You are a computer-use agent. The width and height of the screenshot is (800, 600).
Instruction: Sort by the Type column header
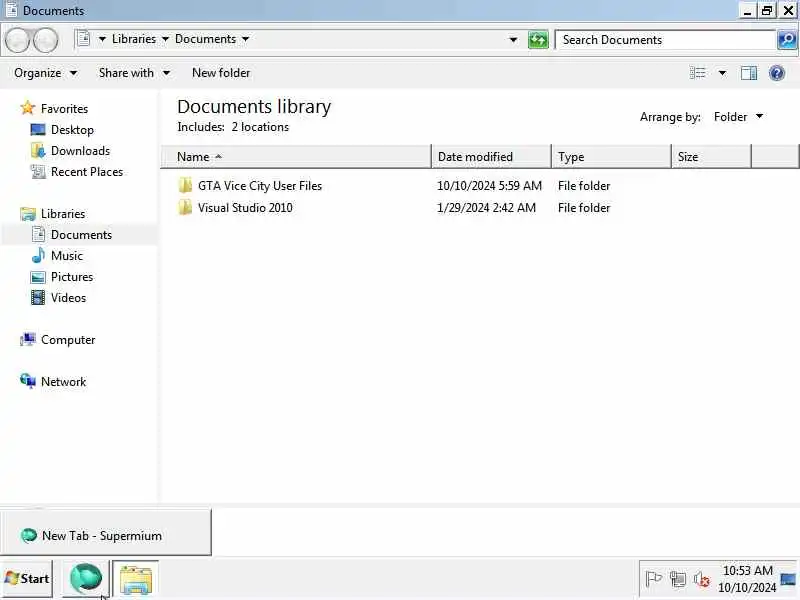click(611, 157)
